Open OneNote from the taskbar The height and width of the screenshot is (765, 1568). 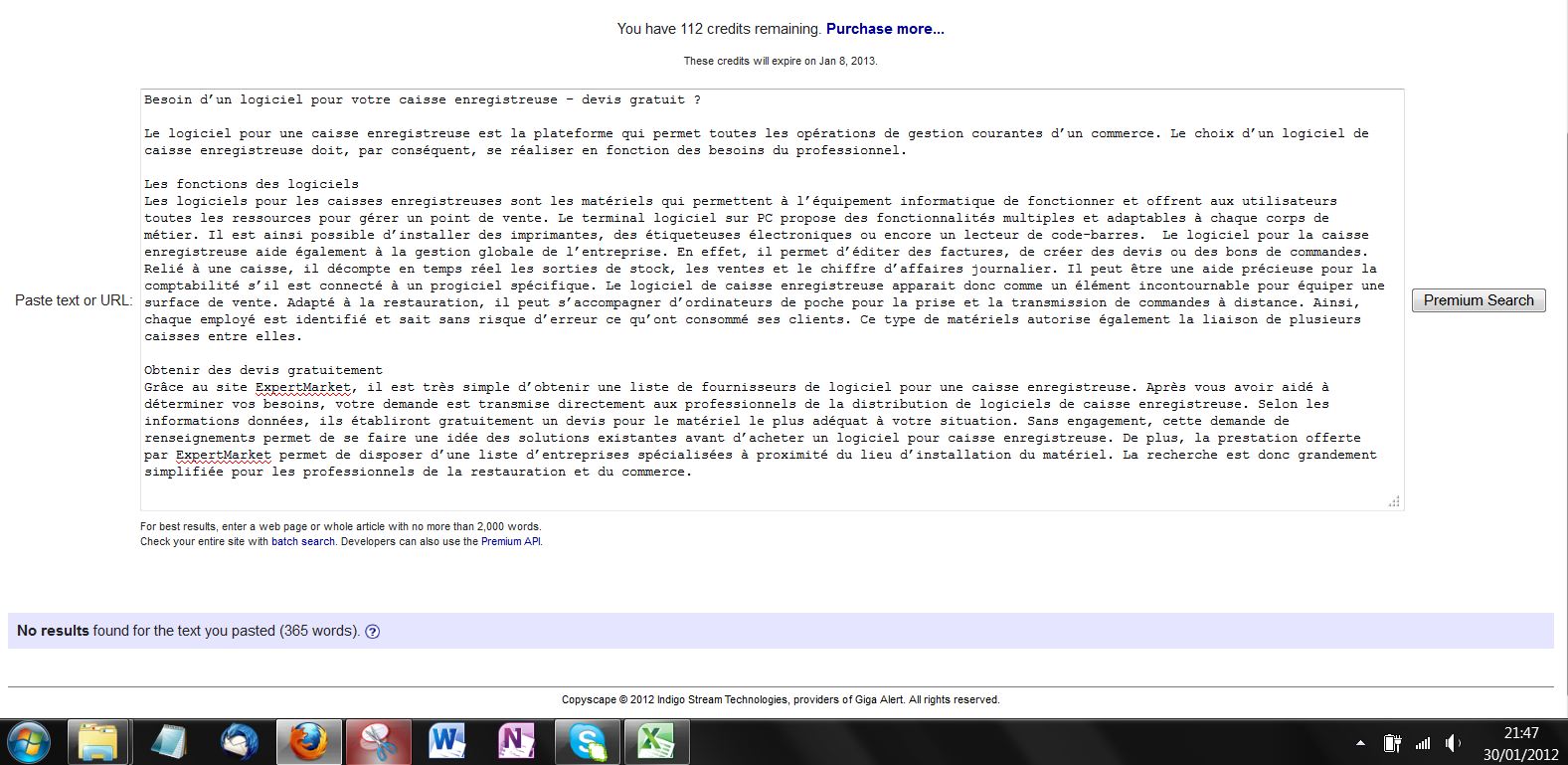[516, 742]
